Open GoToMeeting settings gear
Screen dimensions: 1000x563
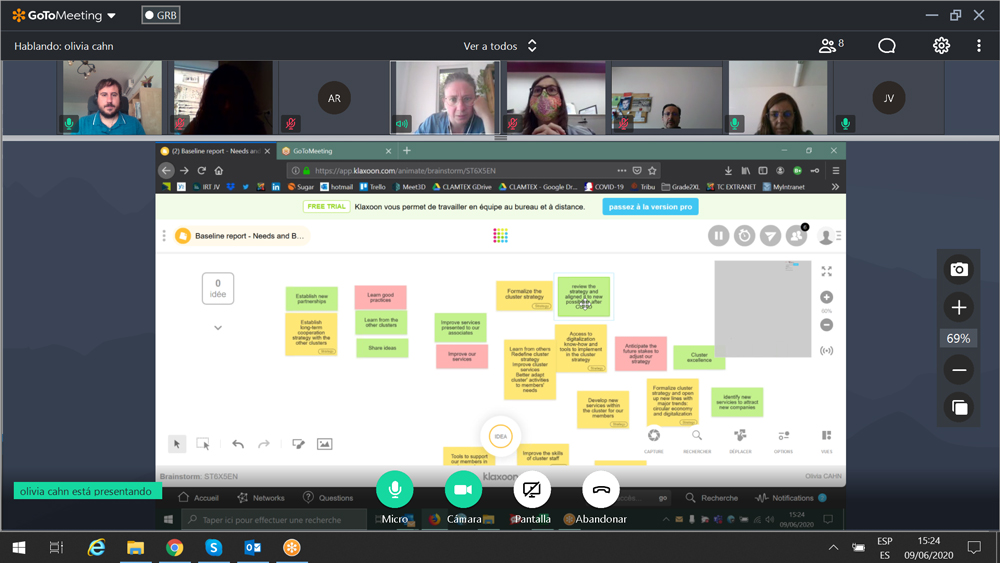coord(941,46)
